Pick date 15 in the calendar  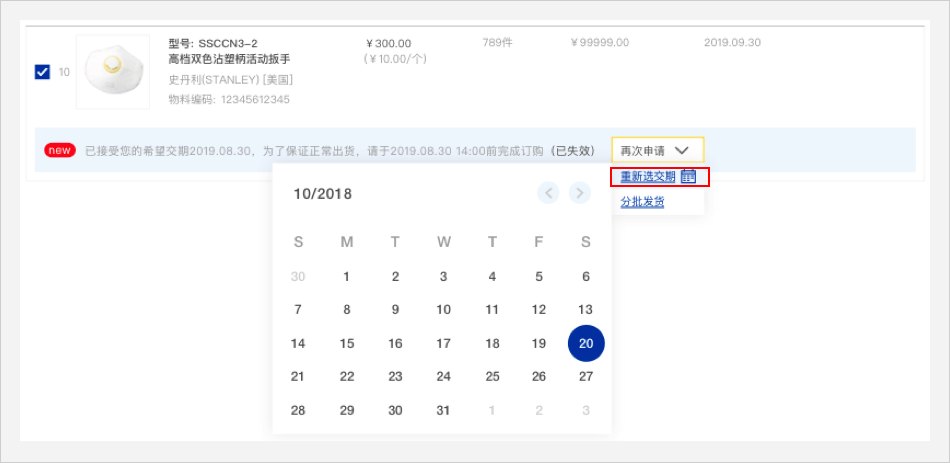tap(347, 343)
